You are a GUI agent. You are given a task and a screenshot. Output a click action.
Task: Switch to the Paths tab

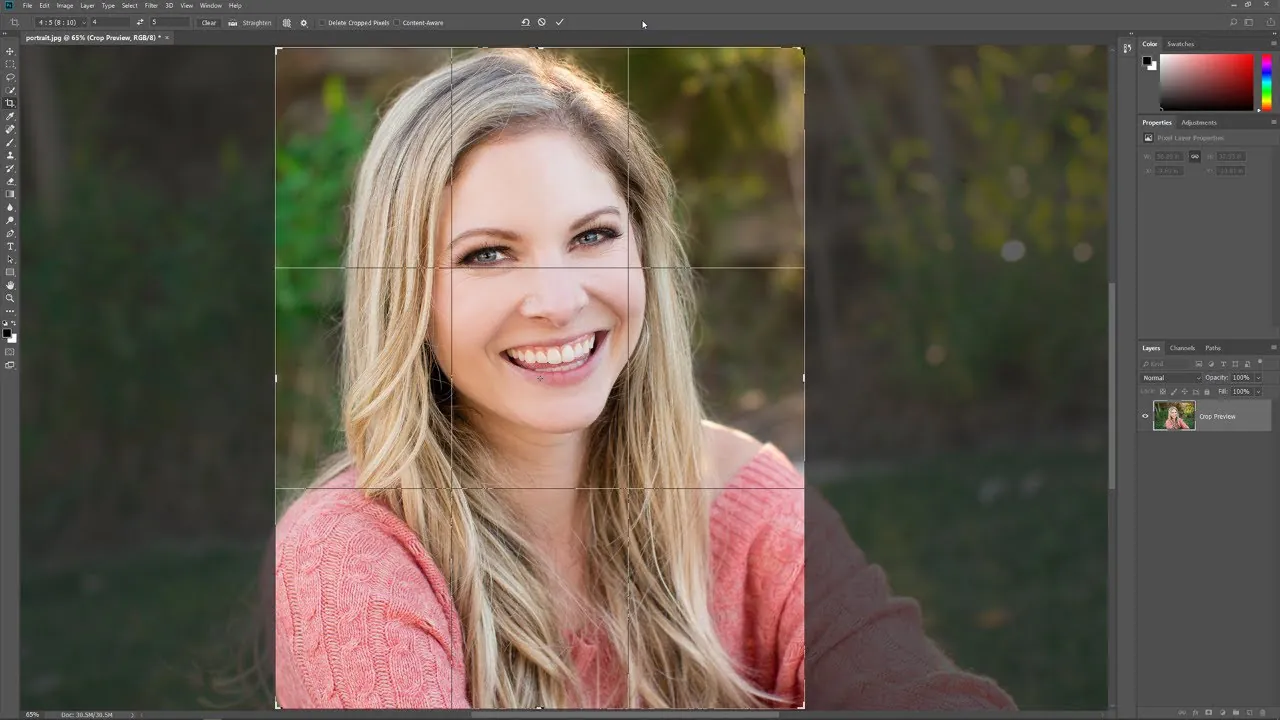[1212, 348]
